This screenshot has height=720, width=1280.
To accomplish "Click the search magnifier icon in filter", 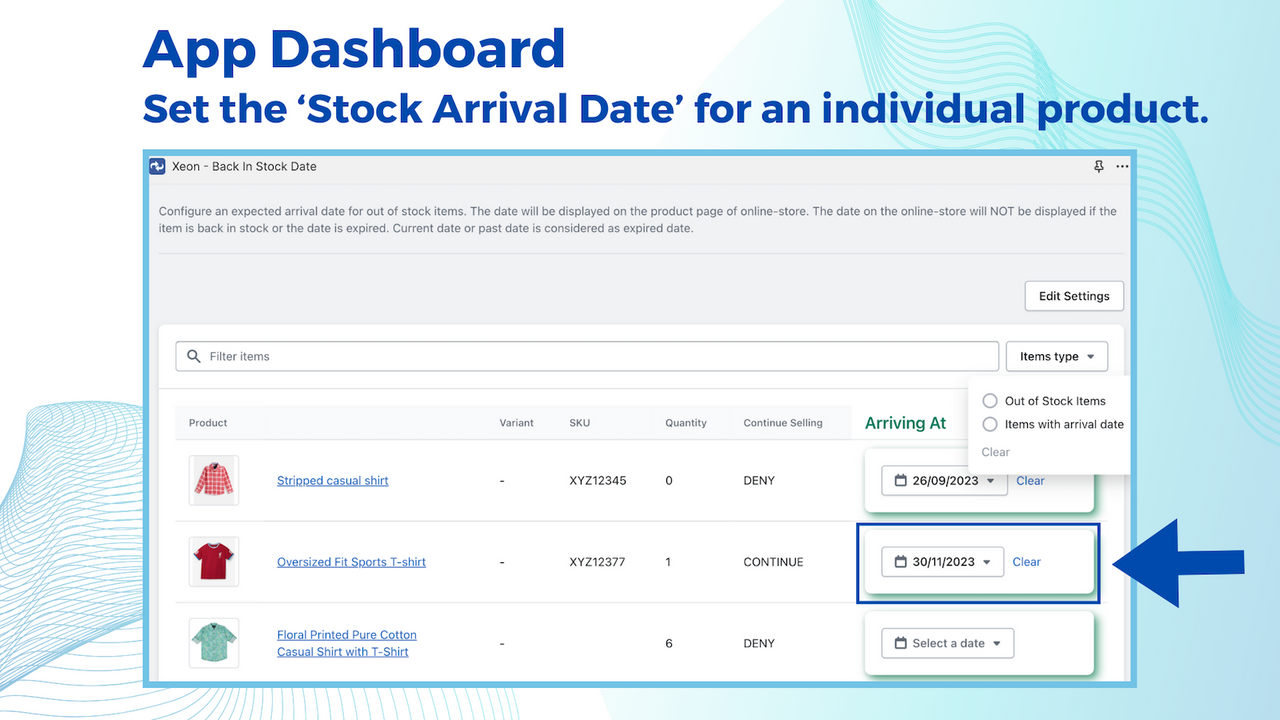I will click(x=194, y=356).
